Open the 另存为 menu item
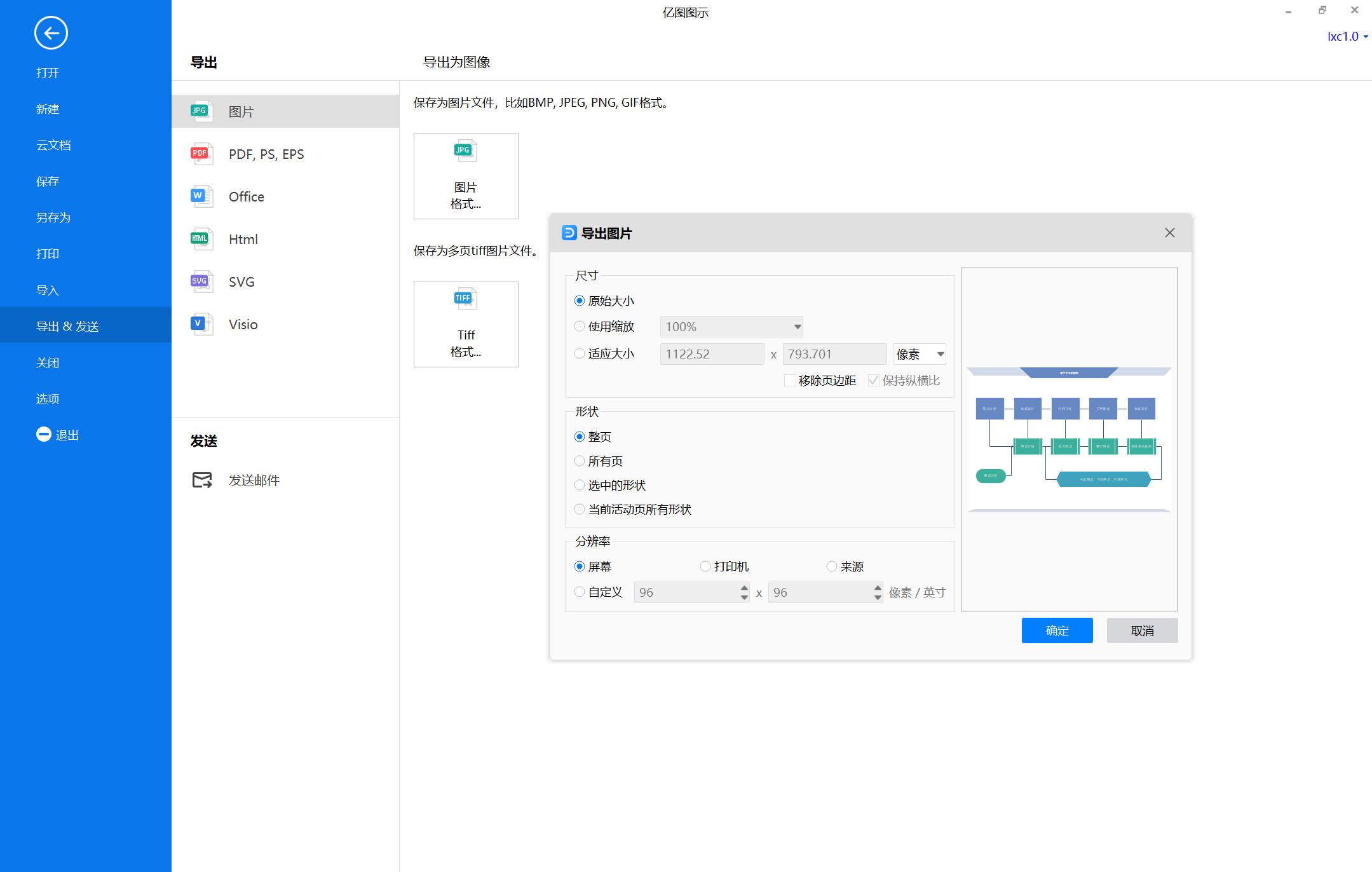This screenshot has height=872, width=1372. [x=53, y=217]
